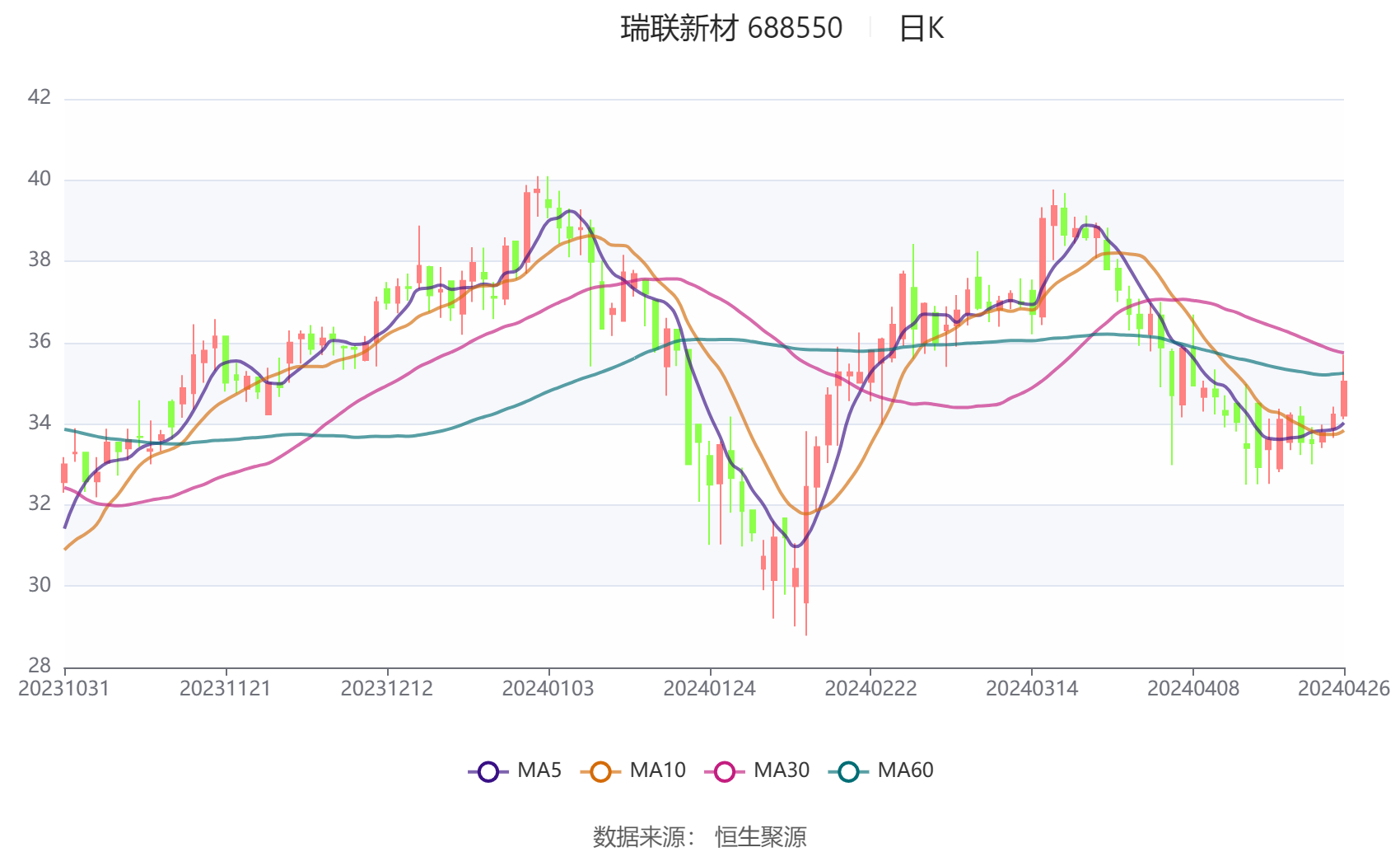
Task: Click x-axis date label 20240426
Action: coord(1344,689)
